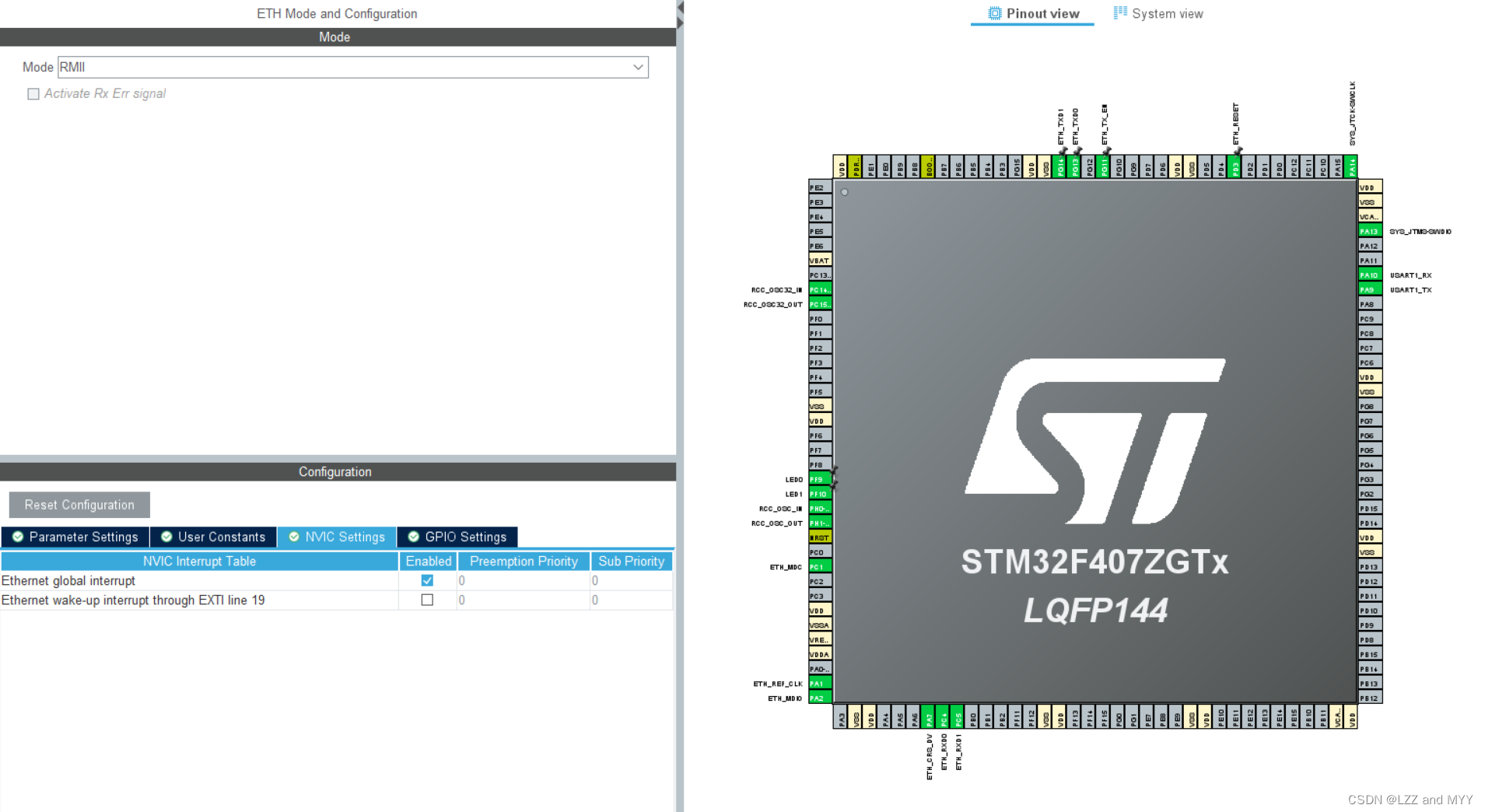Click the BOOT0 pin on the top edge

tap(928, 167)
